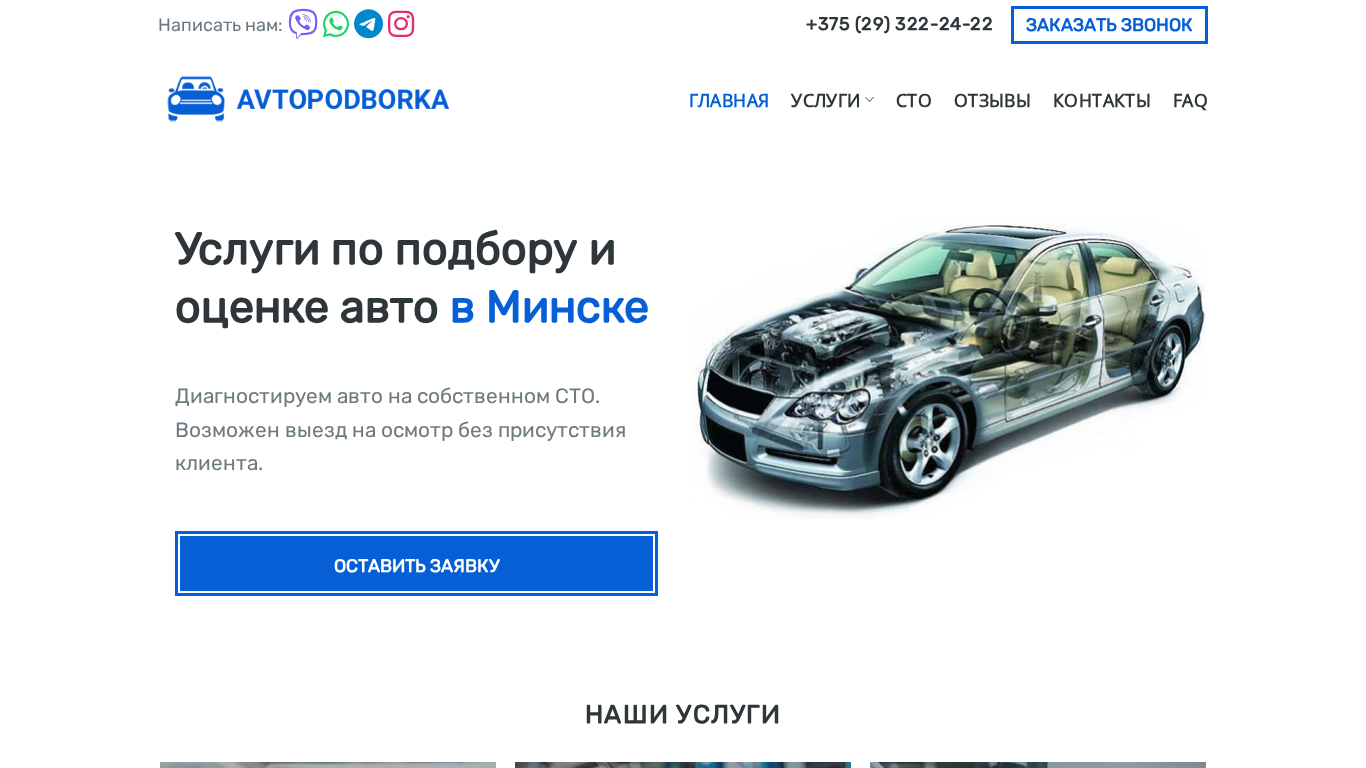Click the WhatsApp icon
1366x768 pixels.
[336, 24]
